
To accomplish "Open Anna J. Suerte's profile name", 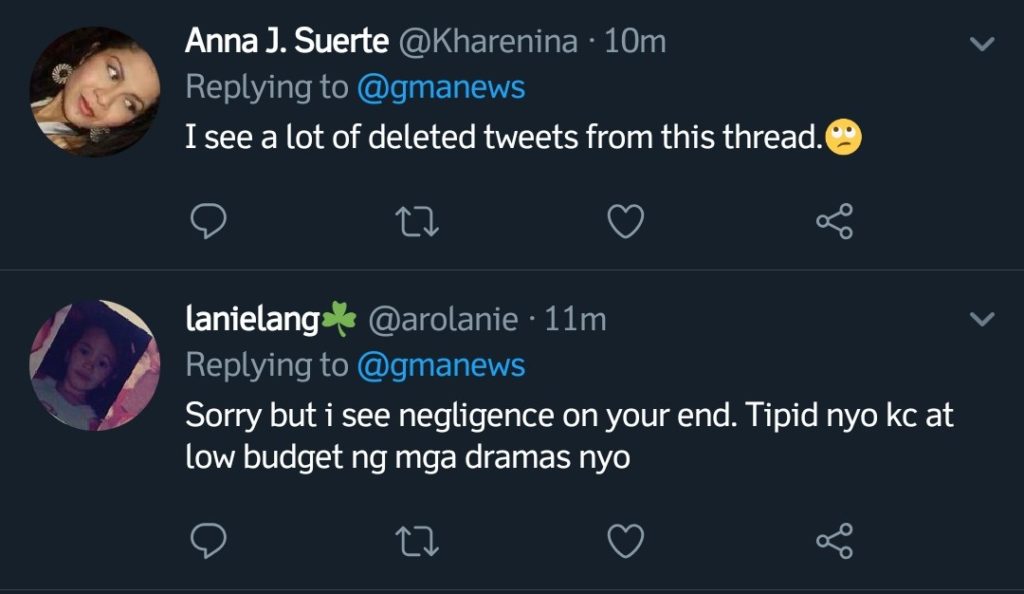I will coord(287,42).
